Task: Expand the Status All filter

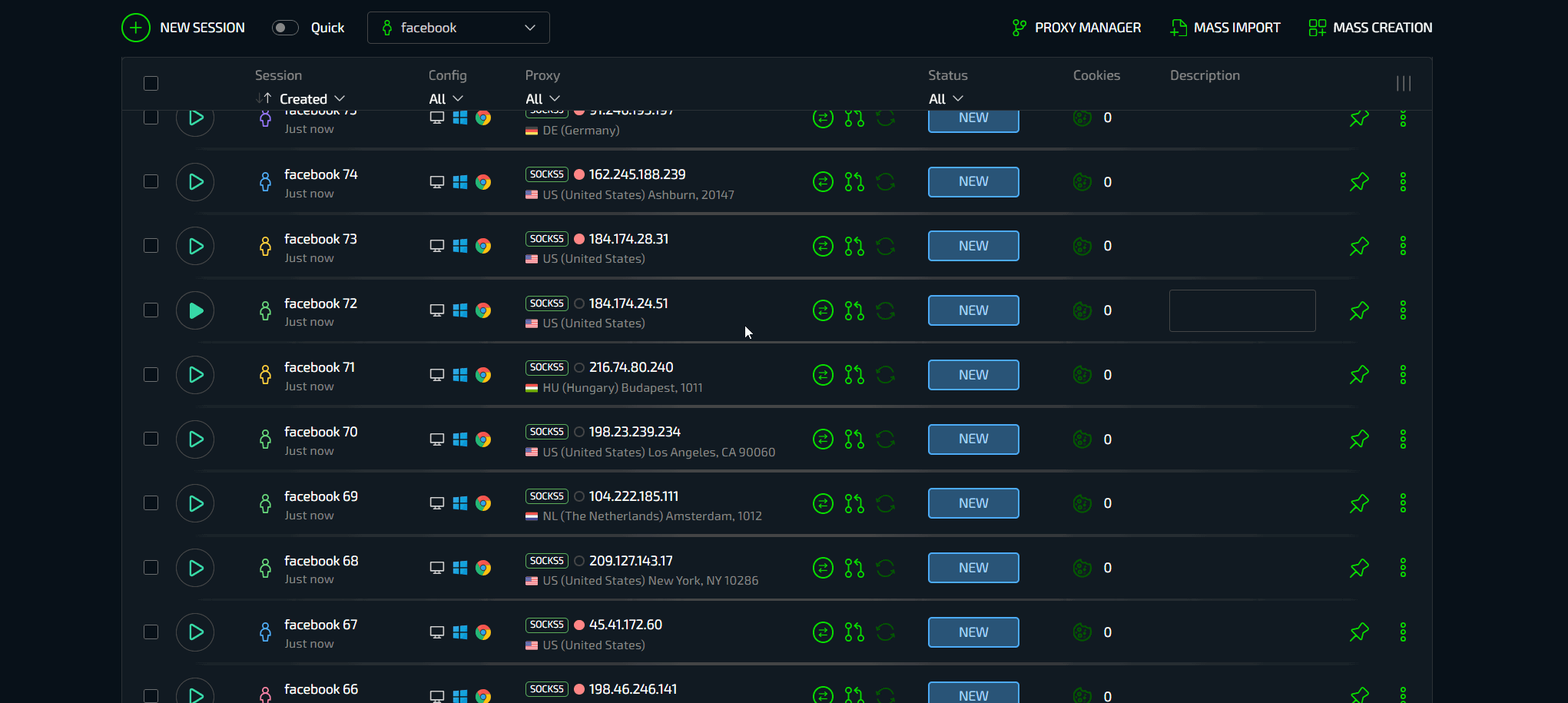Action: tap(945, 99)
